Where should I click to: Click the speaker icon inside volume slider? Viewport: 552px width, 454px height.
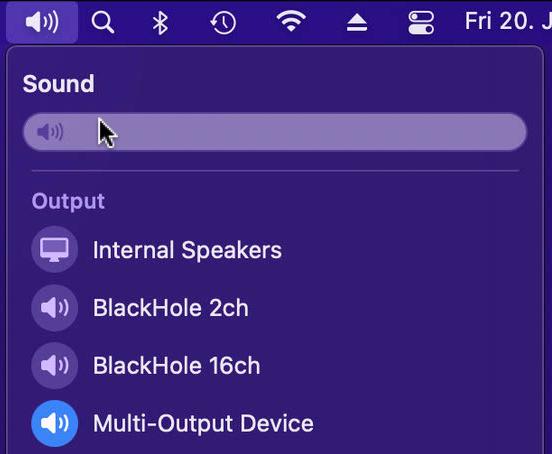tap(50, 132)
